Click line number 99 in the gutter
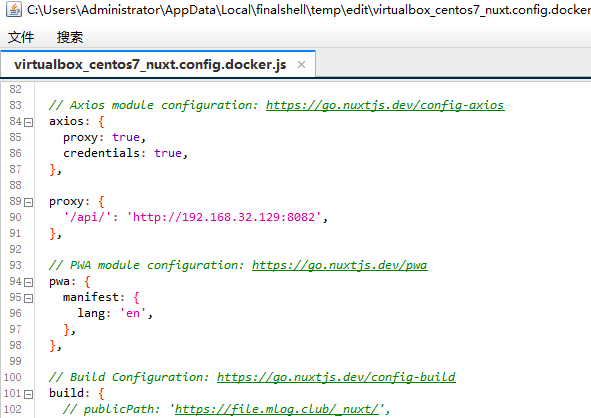The image size is (591, 418). tap(15, 361)
